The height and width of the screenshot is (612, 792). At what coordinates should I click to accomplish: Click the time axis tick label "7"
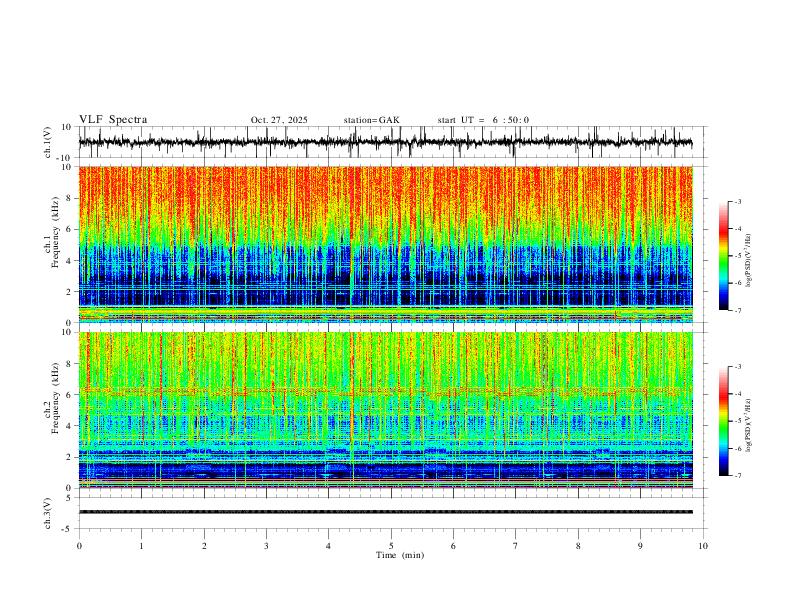(516, 546)
